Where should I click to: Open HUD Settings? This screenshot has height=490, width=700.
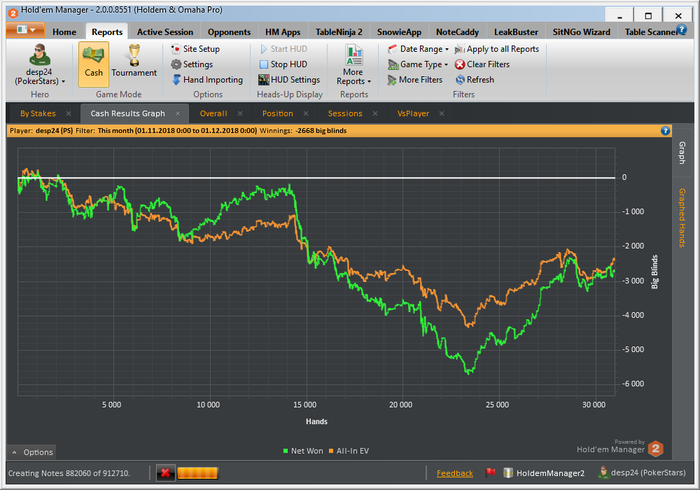click(289, 80)
